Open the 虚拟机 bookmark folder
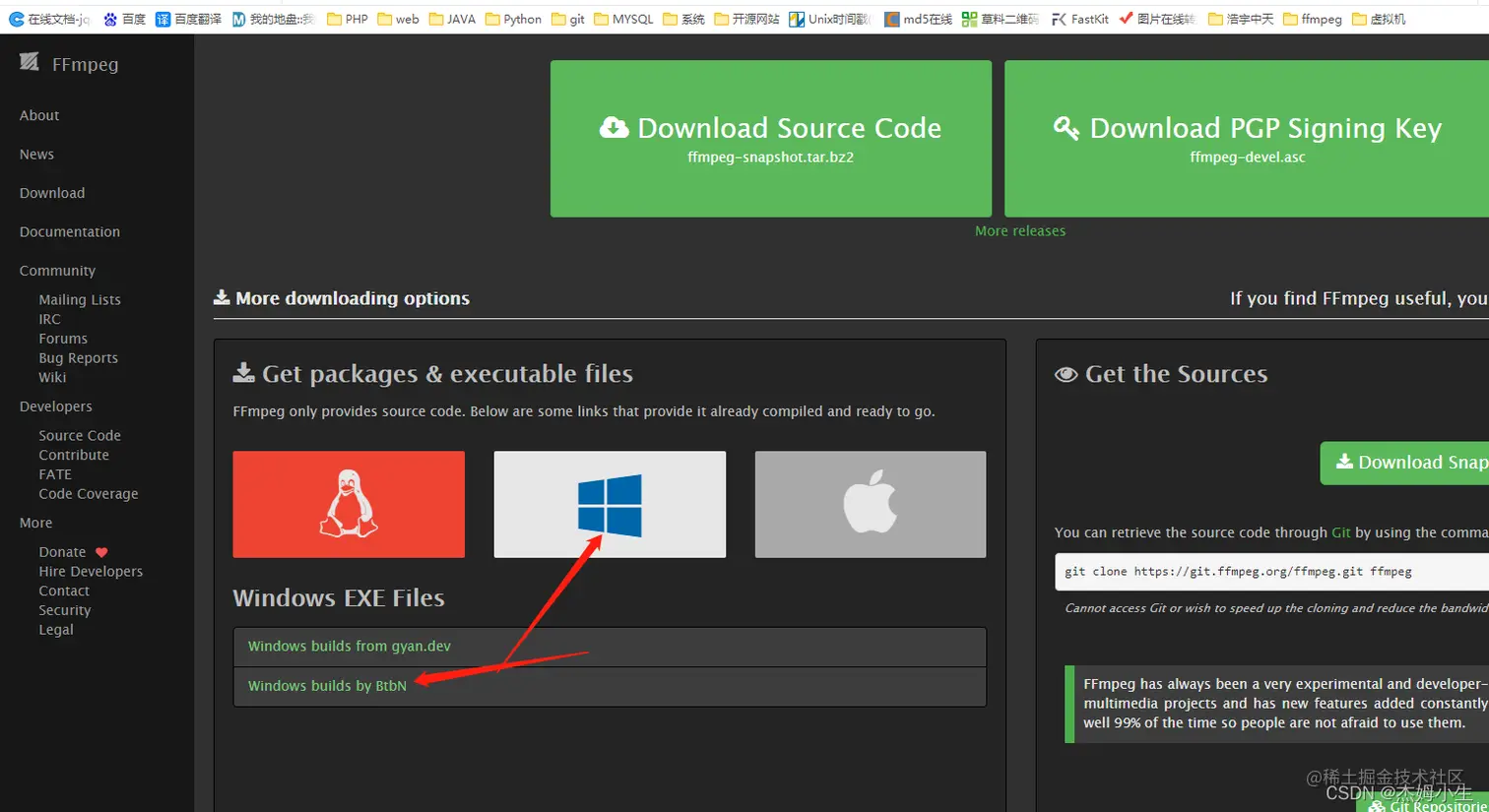Screen dimensions: 1489x812 coord(1379,19)
